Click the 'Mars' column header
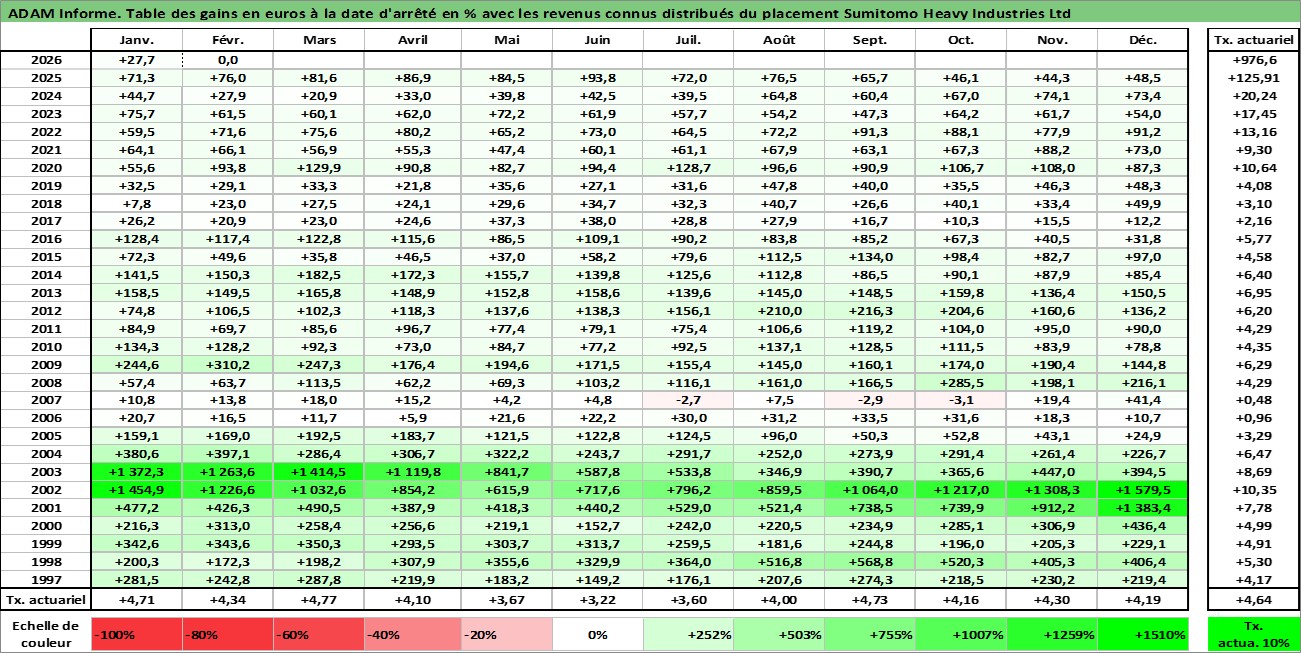The image size is (1301, 653). tap(318, 41)
